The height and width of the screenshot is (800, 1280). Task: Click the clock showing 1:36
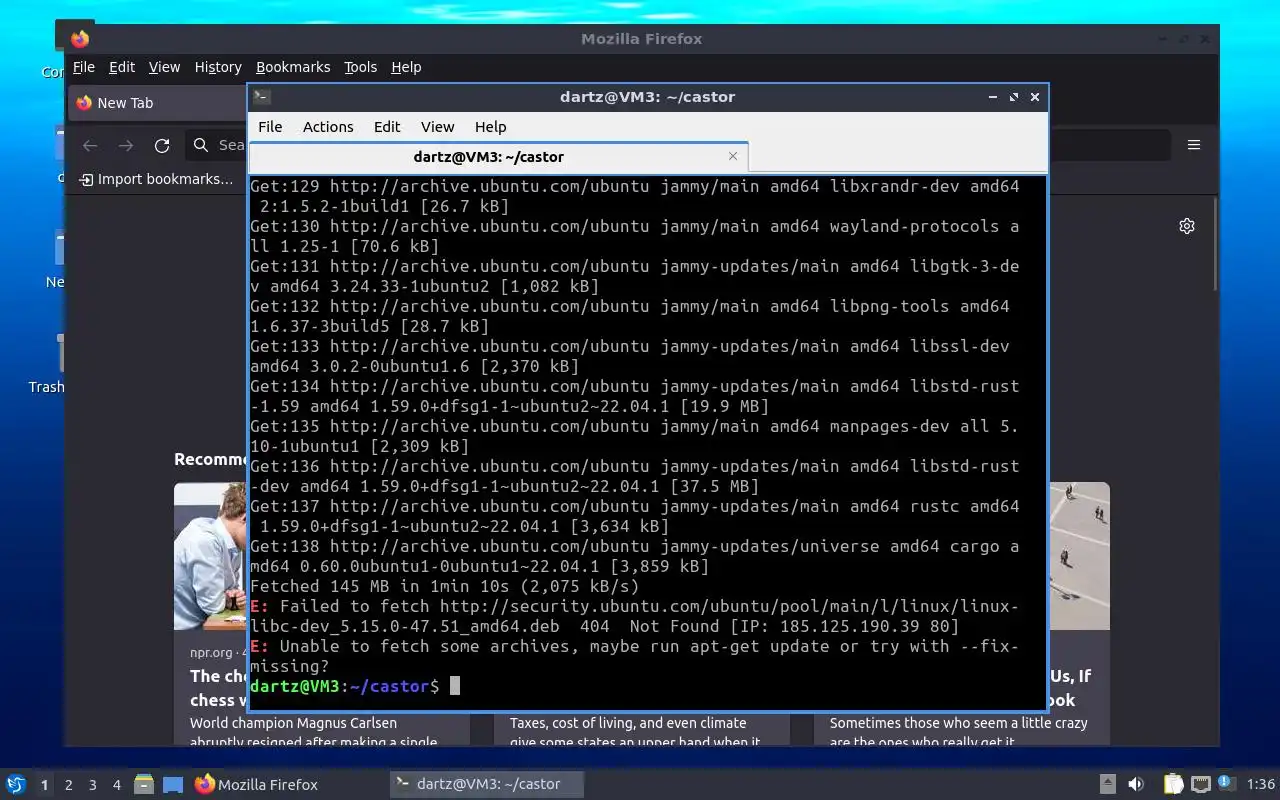[1261, 784]
